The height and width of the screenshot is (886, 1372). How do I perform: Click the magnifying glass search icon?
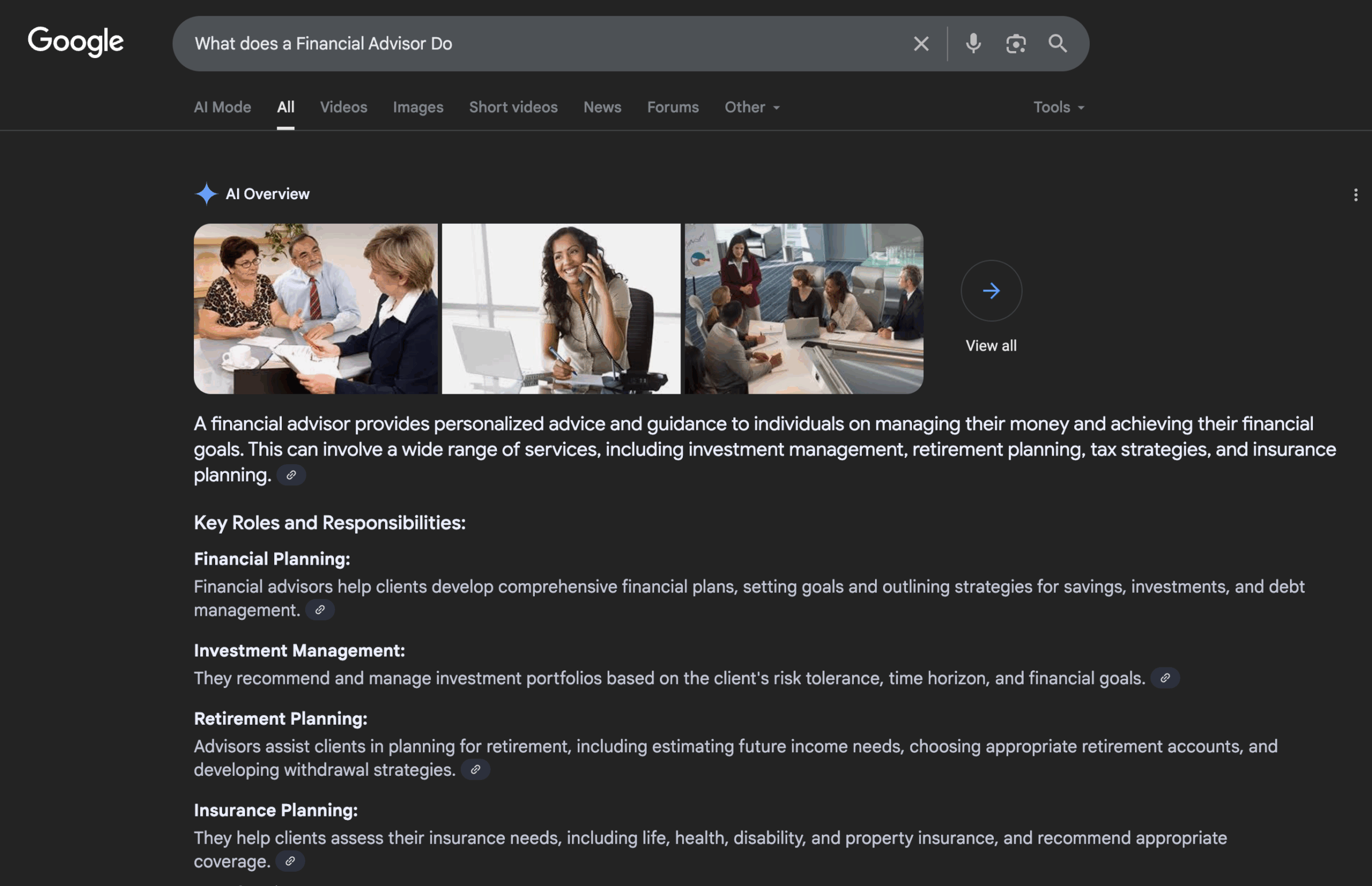click(x=1058, y=44)
